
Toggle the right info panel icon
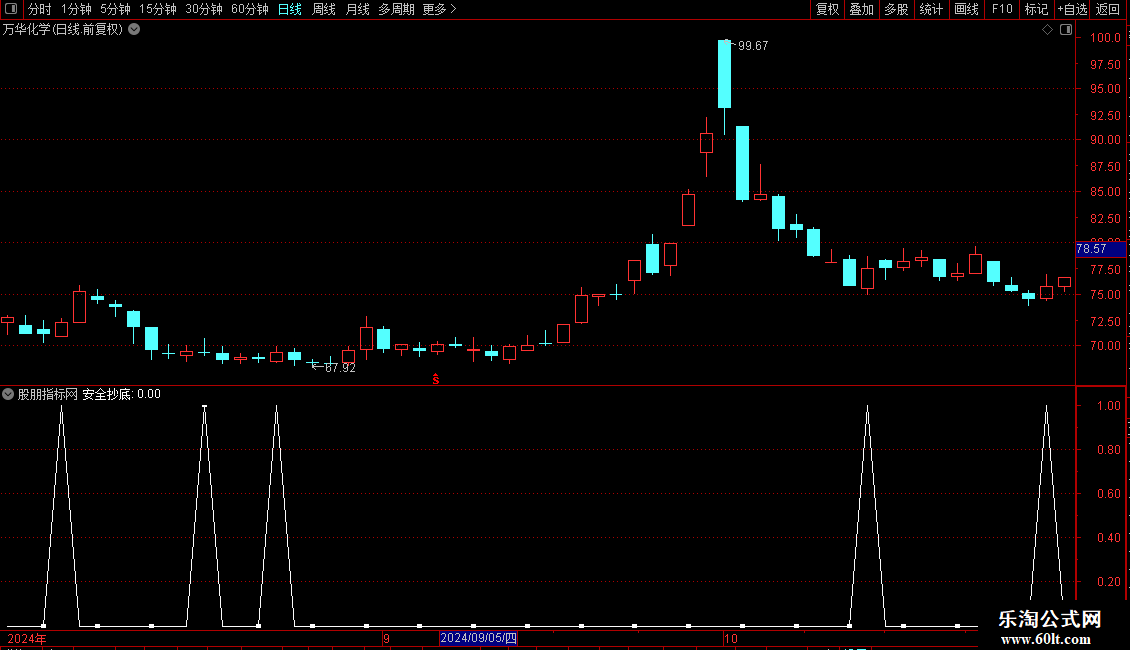(x=1066, y=30)
